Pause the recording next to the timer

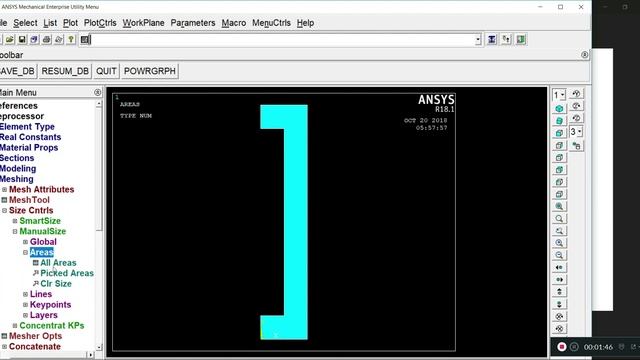574,347
